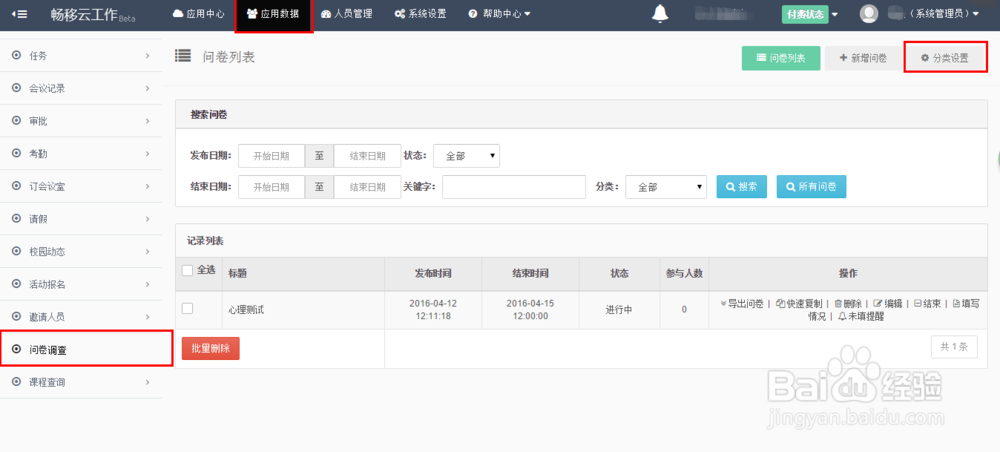
Task: Expand the 会议记录 sidebar chevron
Action: [x=147, y=89]
